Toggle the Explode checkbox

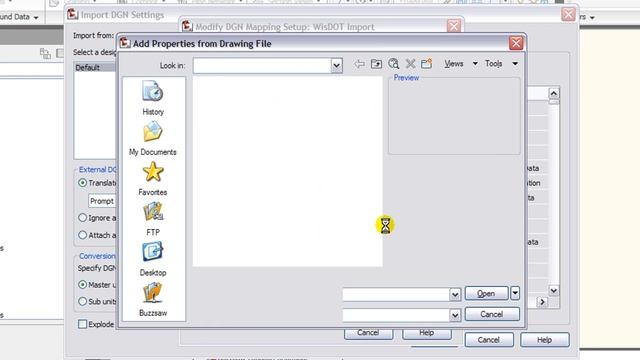click(x=82, y=324)
